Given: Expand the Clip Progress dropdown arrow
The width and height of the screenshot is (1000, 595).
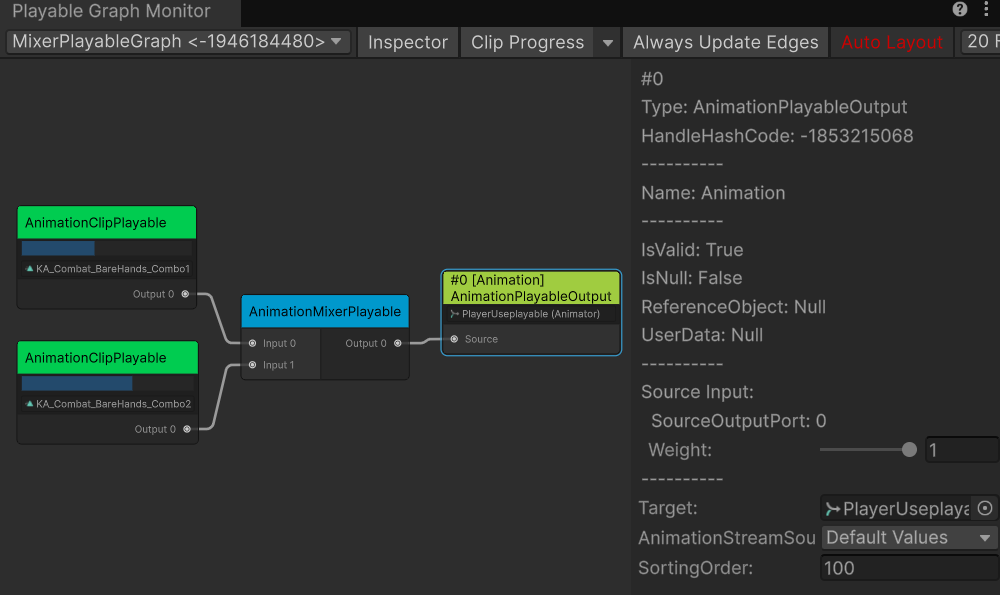Looking at the screenshot, I should click(607, 43).
